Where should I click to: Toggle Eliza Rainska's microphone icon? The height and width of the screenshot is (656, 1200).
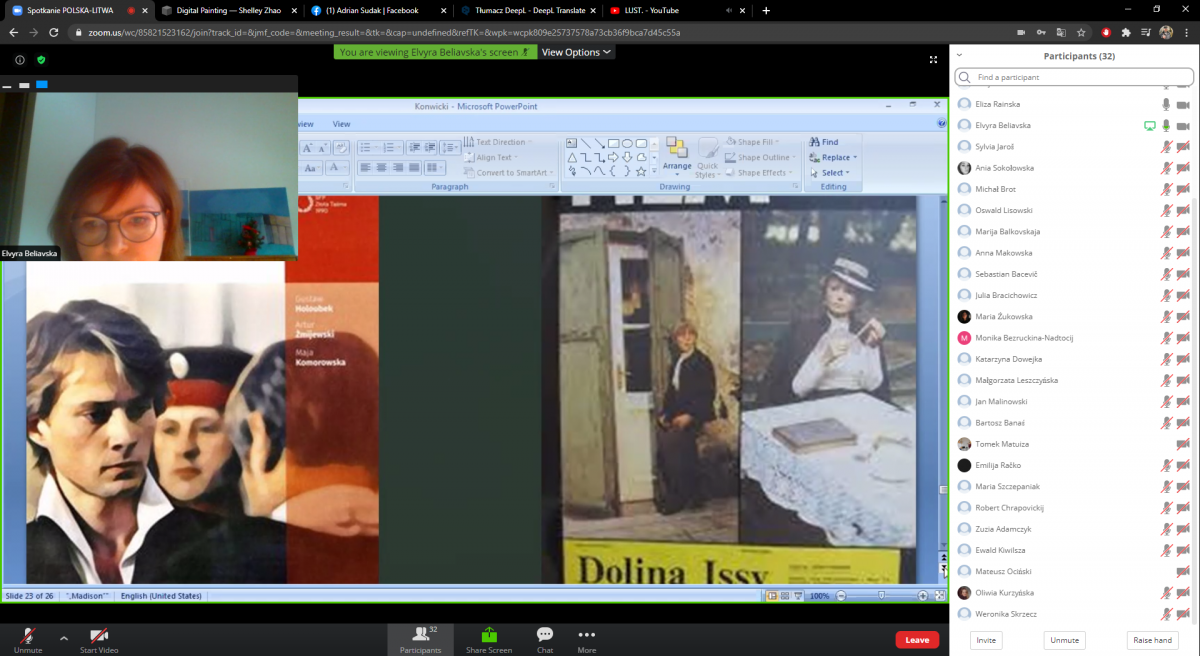pos(1166,104)
